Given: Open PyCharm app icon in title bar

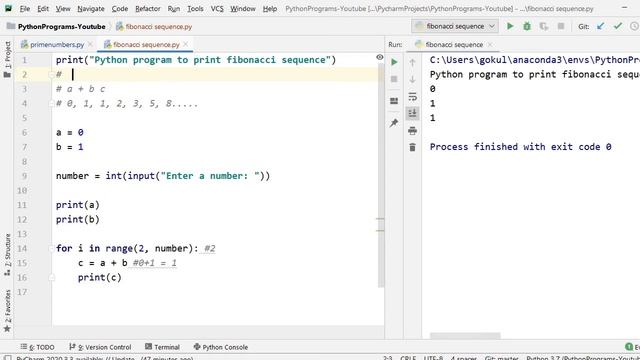Looking at the screenshot, I should [8, 8].
